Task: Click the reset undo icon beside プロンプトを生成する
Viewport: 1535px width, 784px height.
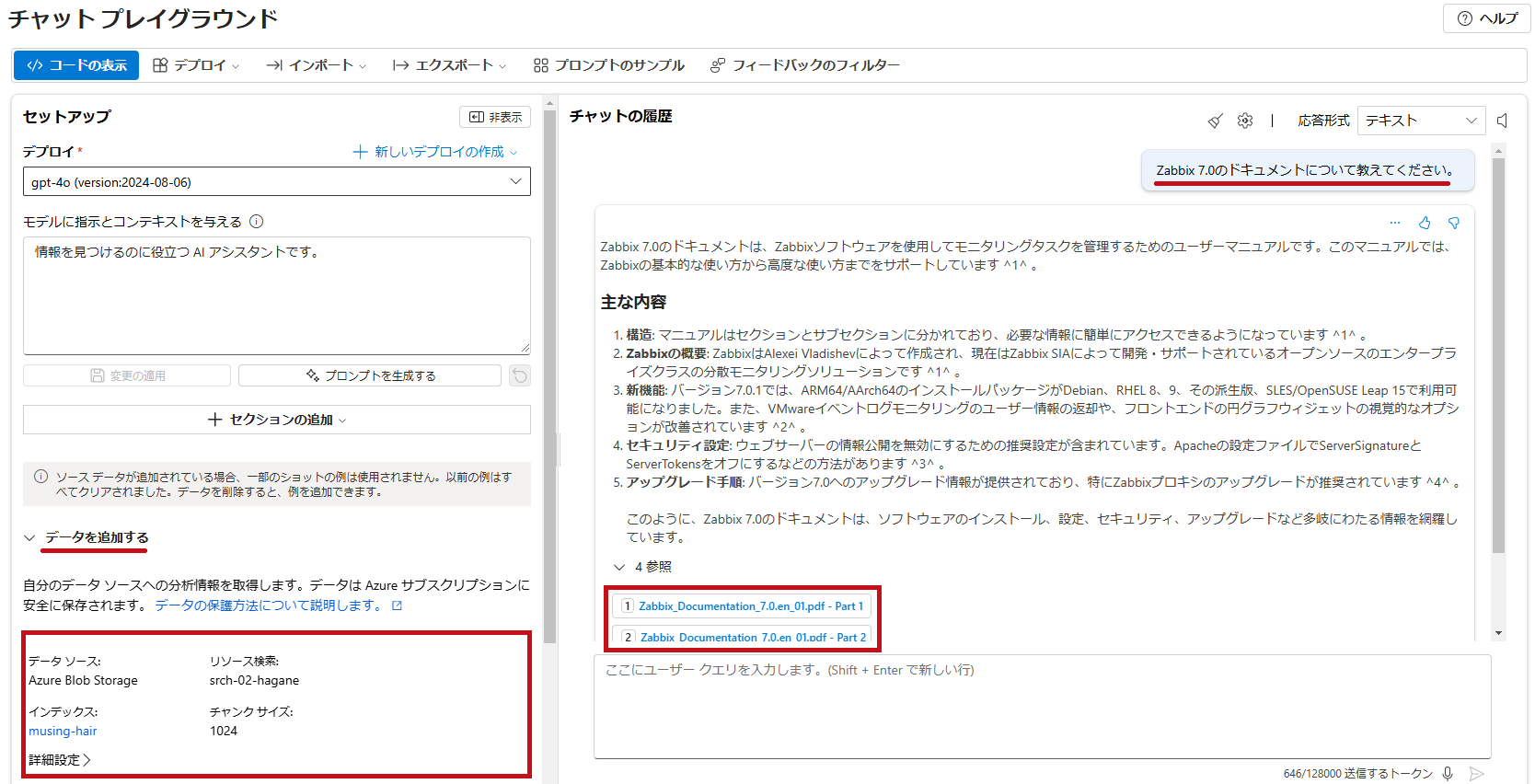Action: [x=520, y=375]
